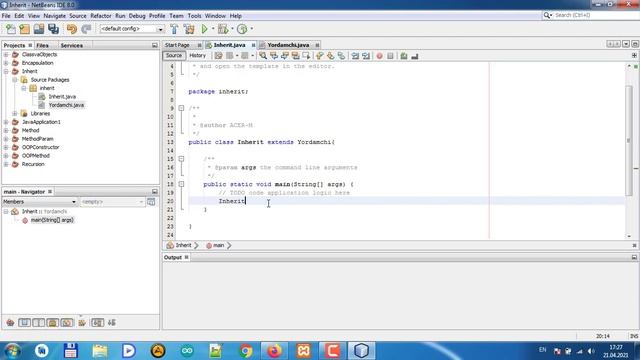Viewport: 640px width, 360px height.
Task: Toggle Show Fields filter in Navigator
Action: 24,323
